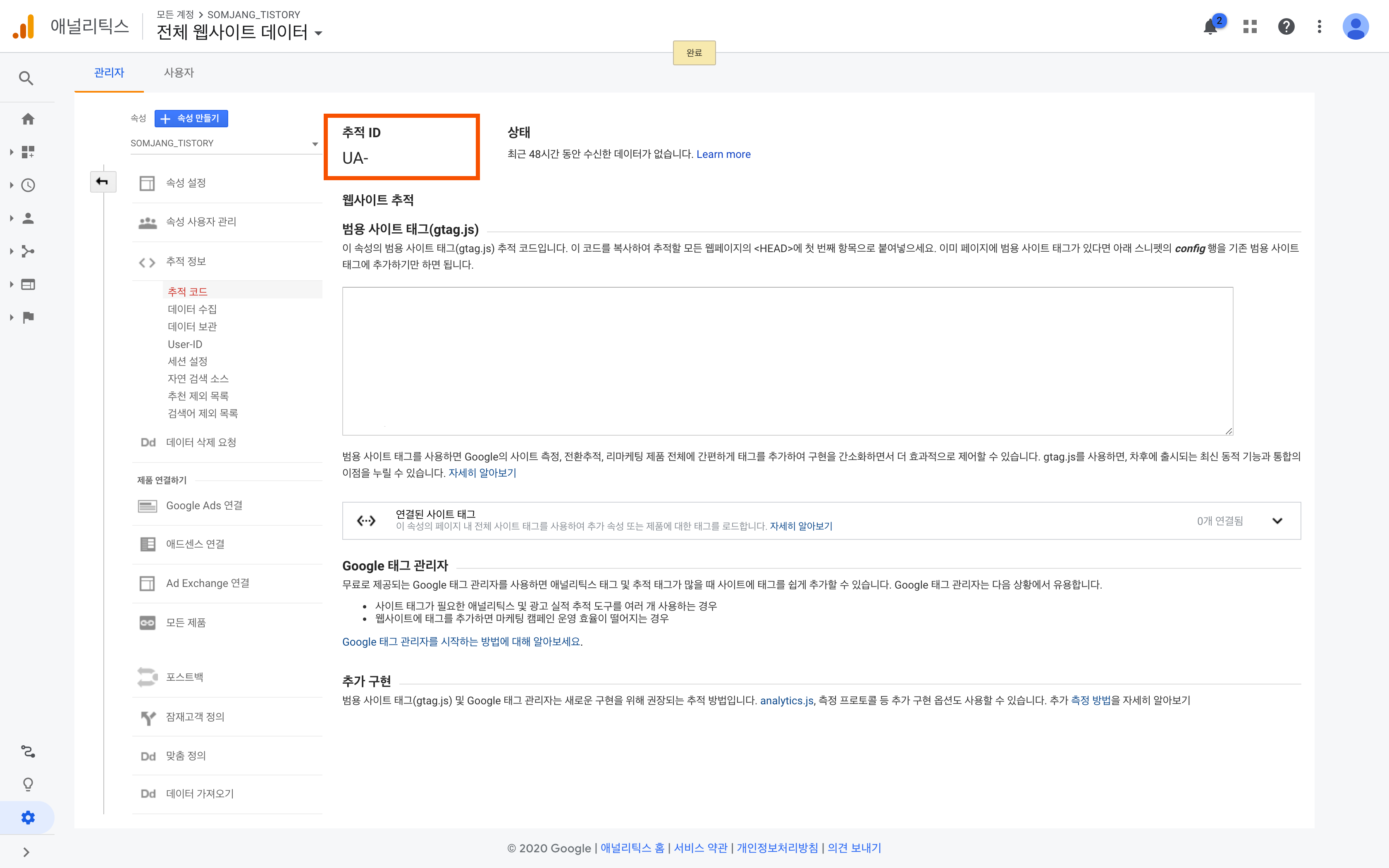
Task: Open Google 태그 관리자 getting started link
Action: tap(461, 642)
